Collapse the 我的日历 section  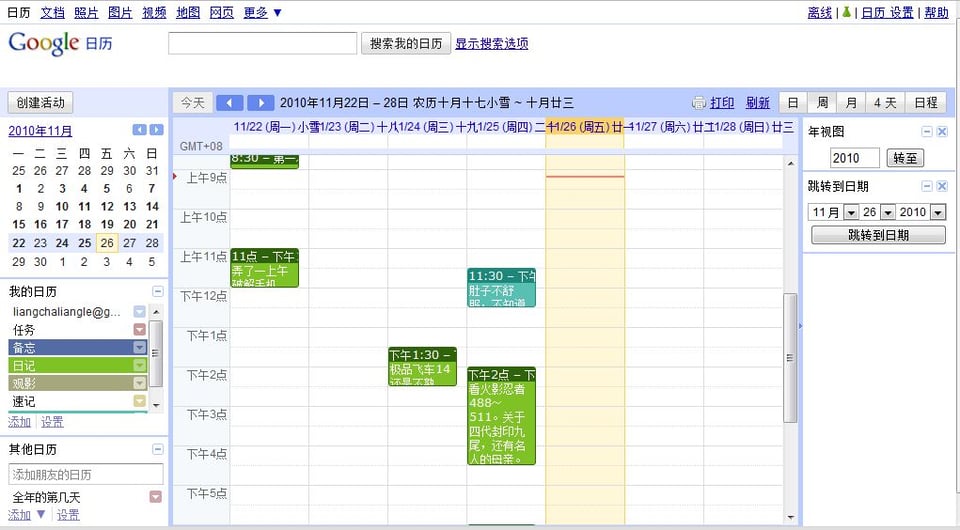pyautogui.click(x=158, y=291)
